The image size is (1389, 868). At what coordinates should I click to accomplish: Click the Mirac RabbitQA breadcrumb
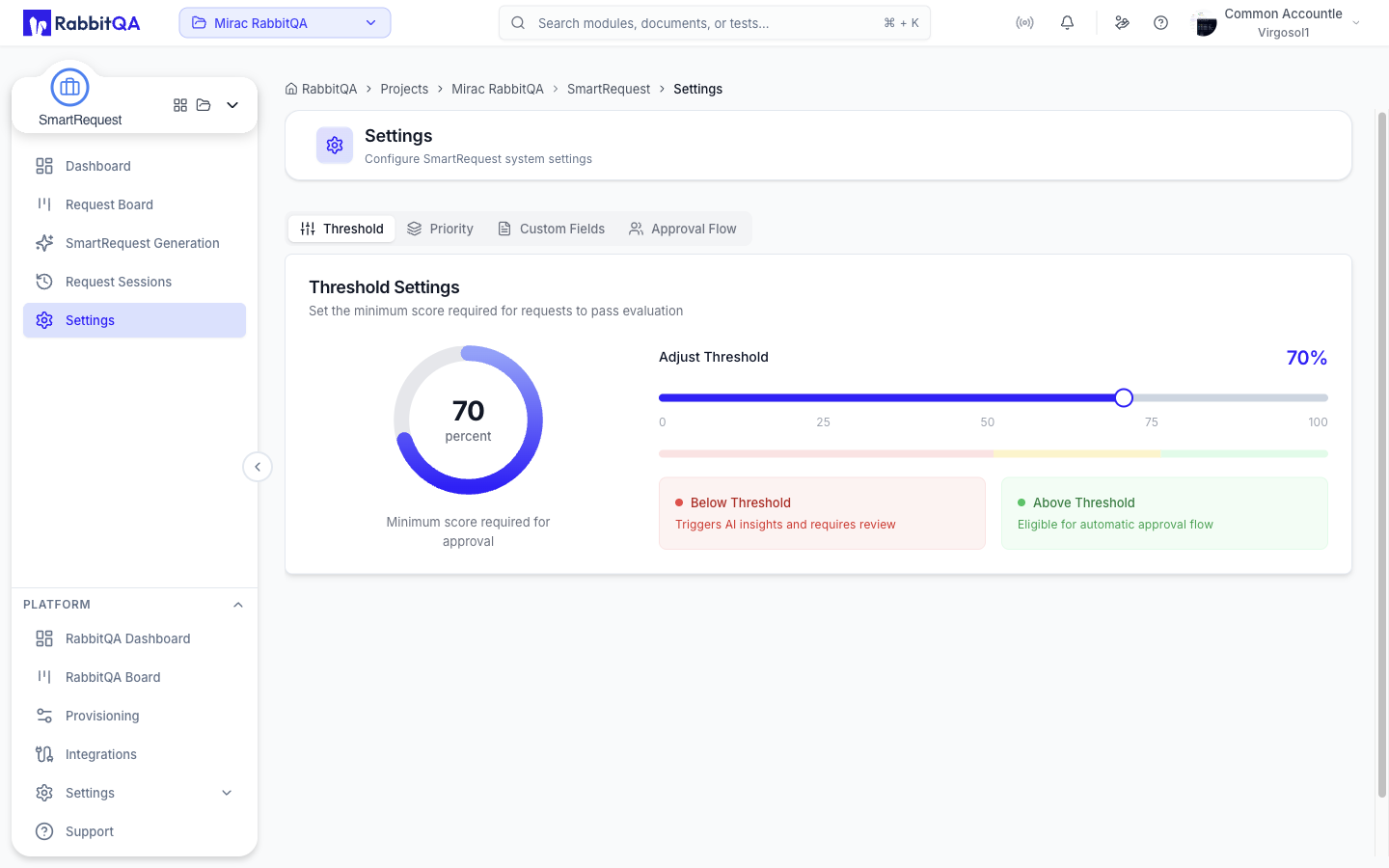[498, 89]
